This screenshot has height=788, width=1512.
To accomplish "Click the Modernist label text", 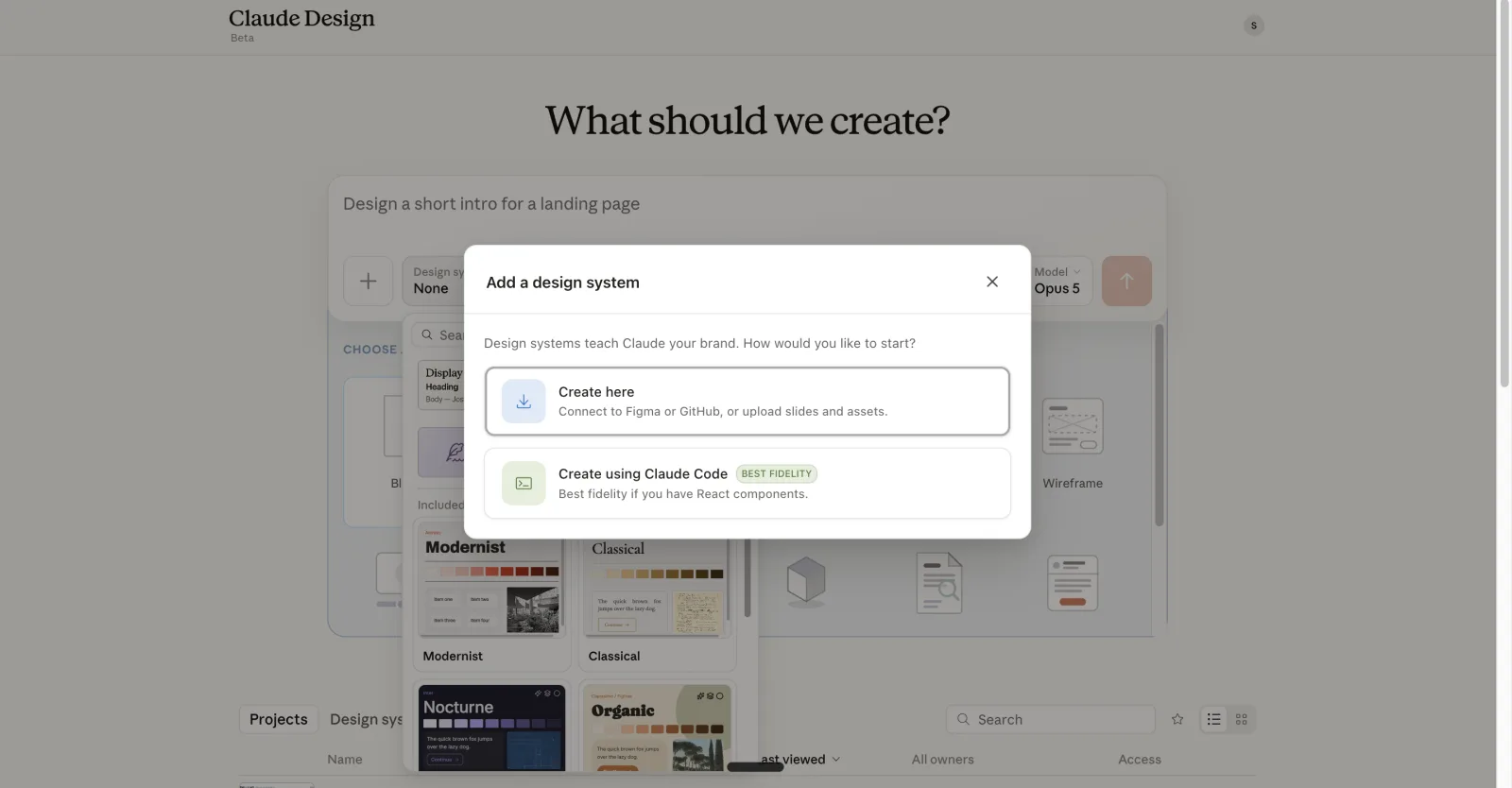I will [x=453, y=656].
